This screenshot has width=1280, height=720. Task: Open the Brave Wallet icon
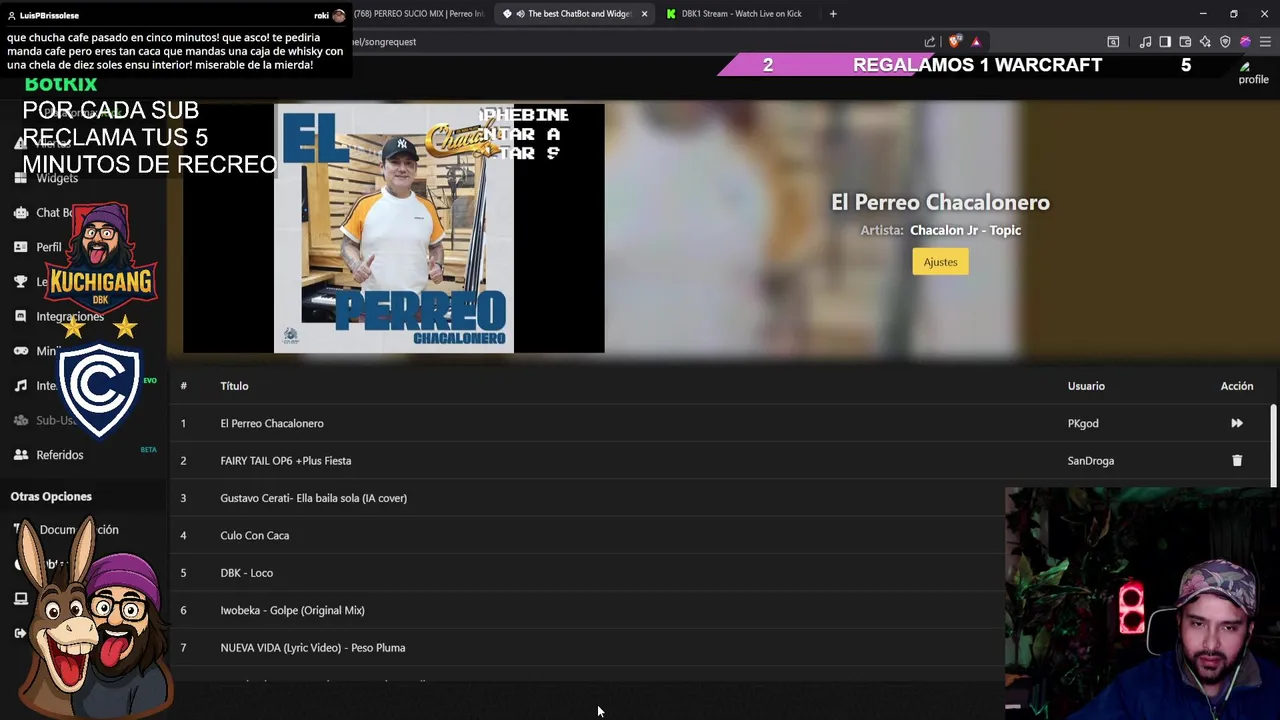(1185, 42)
